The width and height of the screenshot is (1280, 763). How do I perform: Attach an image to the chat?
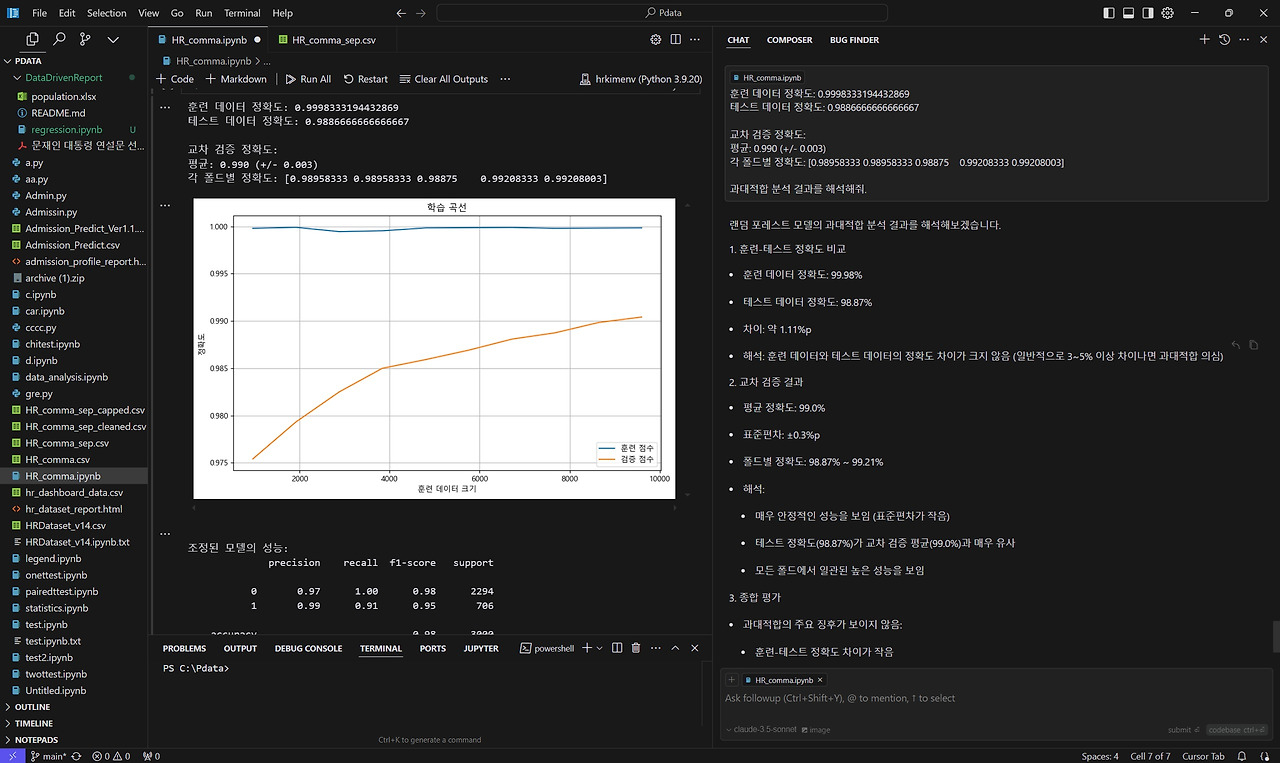[816, 730]
